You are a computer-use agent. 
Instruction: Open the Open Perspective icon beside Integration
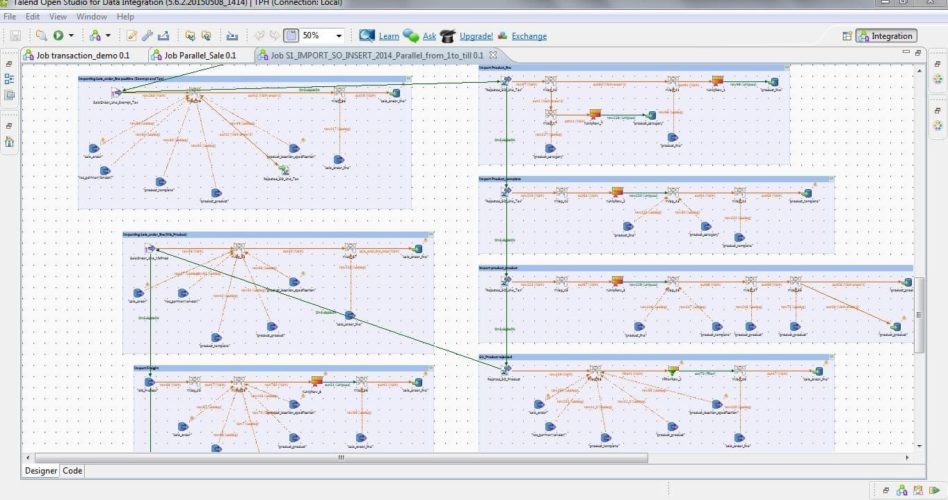click(x=847, y=36)
